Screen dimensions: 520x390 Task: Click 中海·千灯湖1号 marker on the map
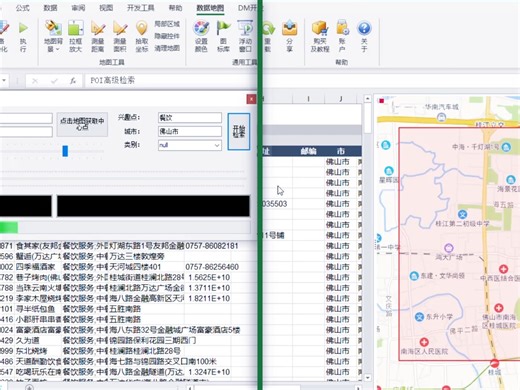pos(506,147)
